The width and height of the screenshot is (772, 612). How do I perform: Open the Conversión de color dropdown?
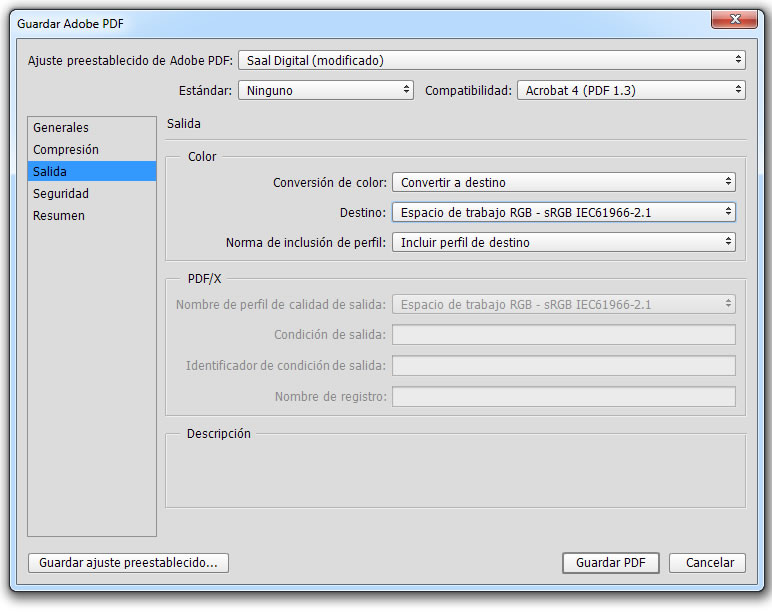[x=564, y=182]
